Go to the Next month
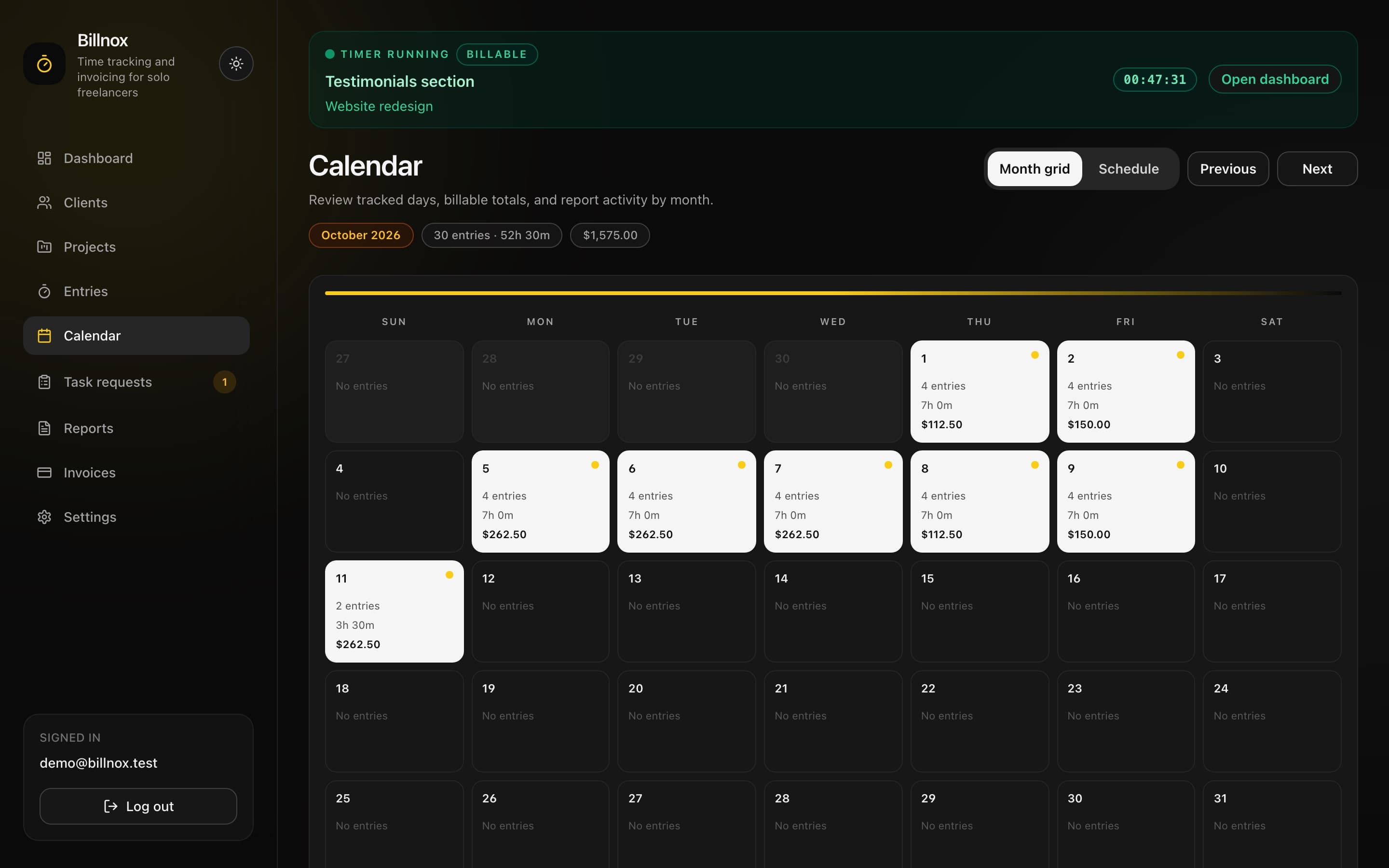This screenshot has width=1389, height=868. 1317,169
